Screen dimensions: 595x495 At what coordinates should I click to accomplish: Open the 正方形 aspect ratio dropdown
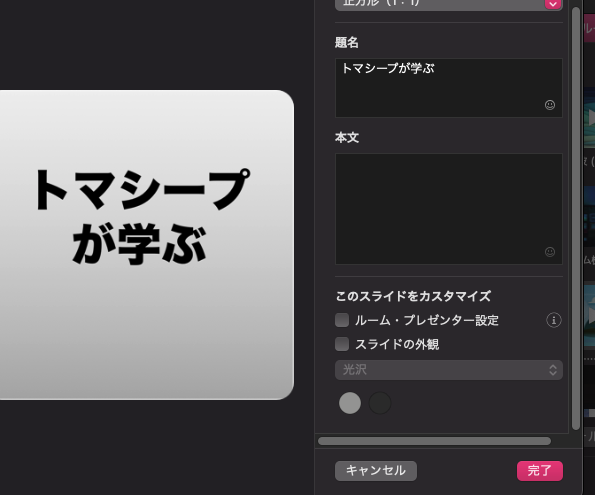[x=449, y=4]
